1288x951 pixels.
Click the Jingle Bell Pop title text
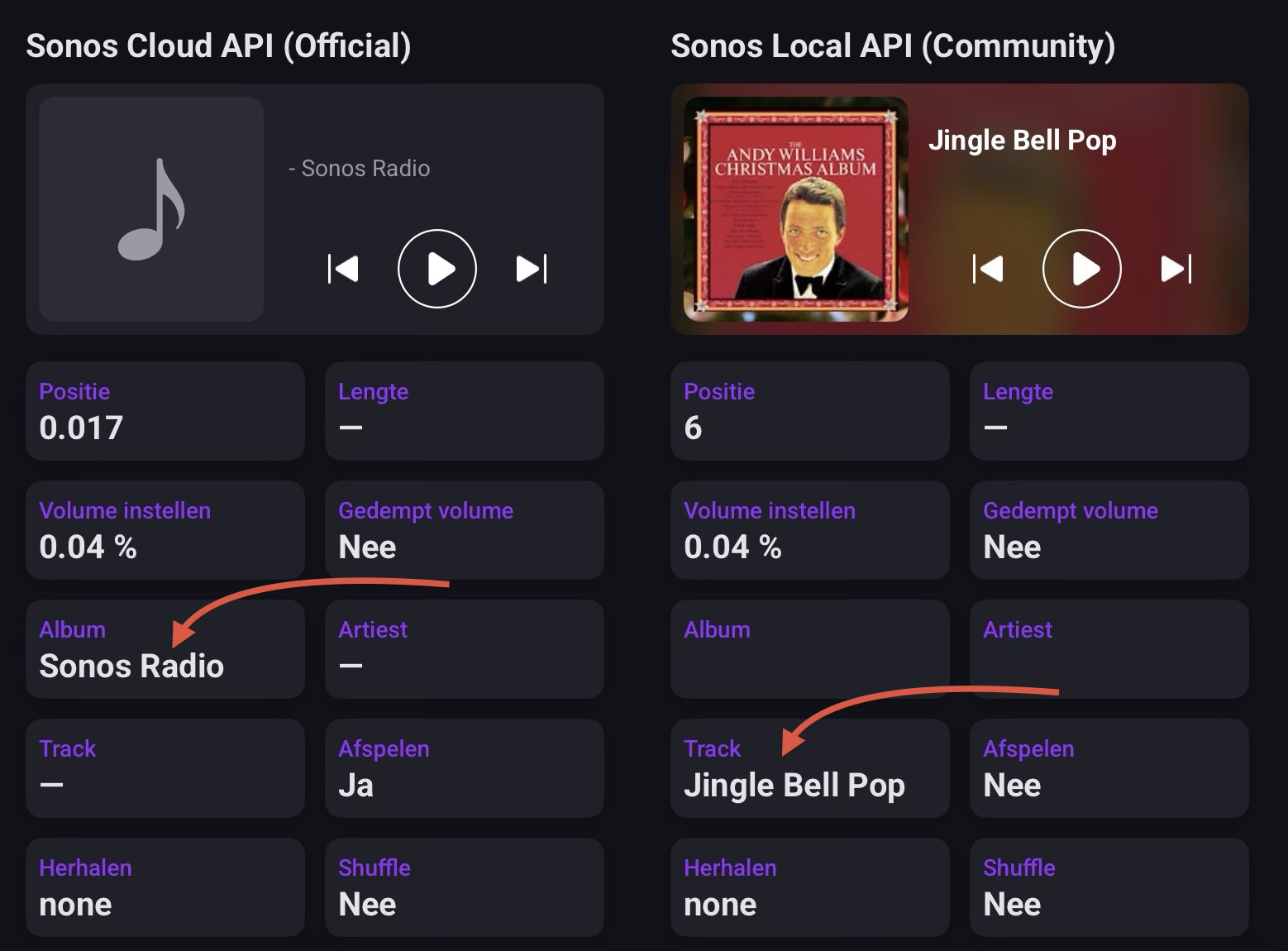pyautogui.click(x=1023, y=141)
